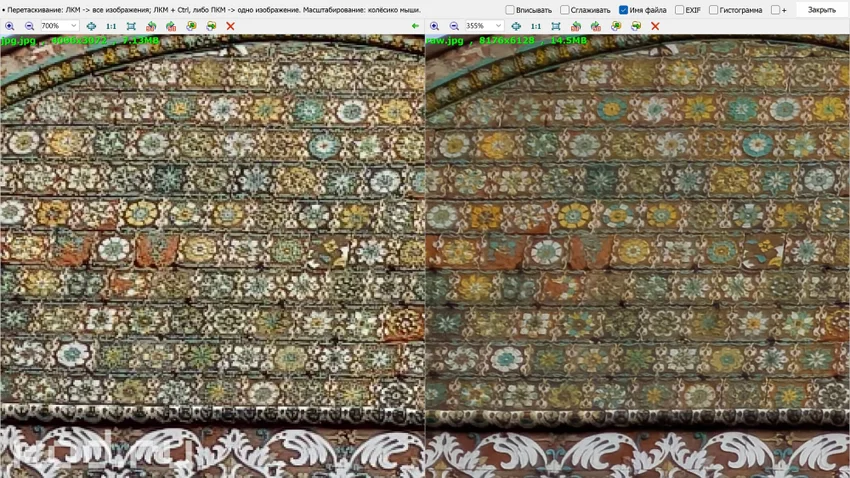Click the jpg.jpg file info overlay text
The height and width of the screenshot is (478, 850).
click(80, 41)
